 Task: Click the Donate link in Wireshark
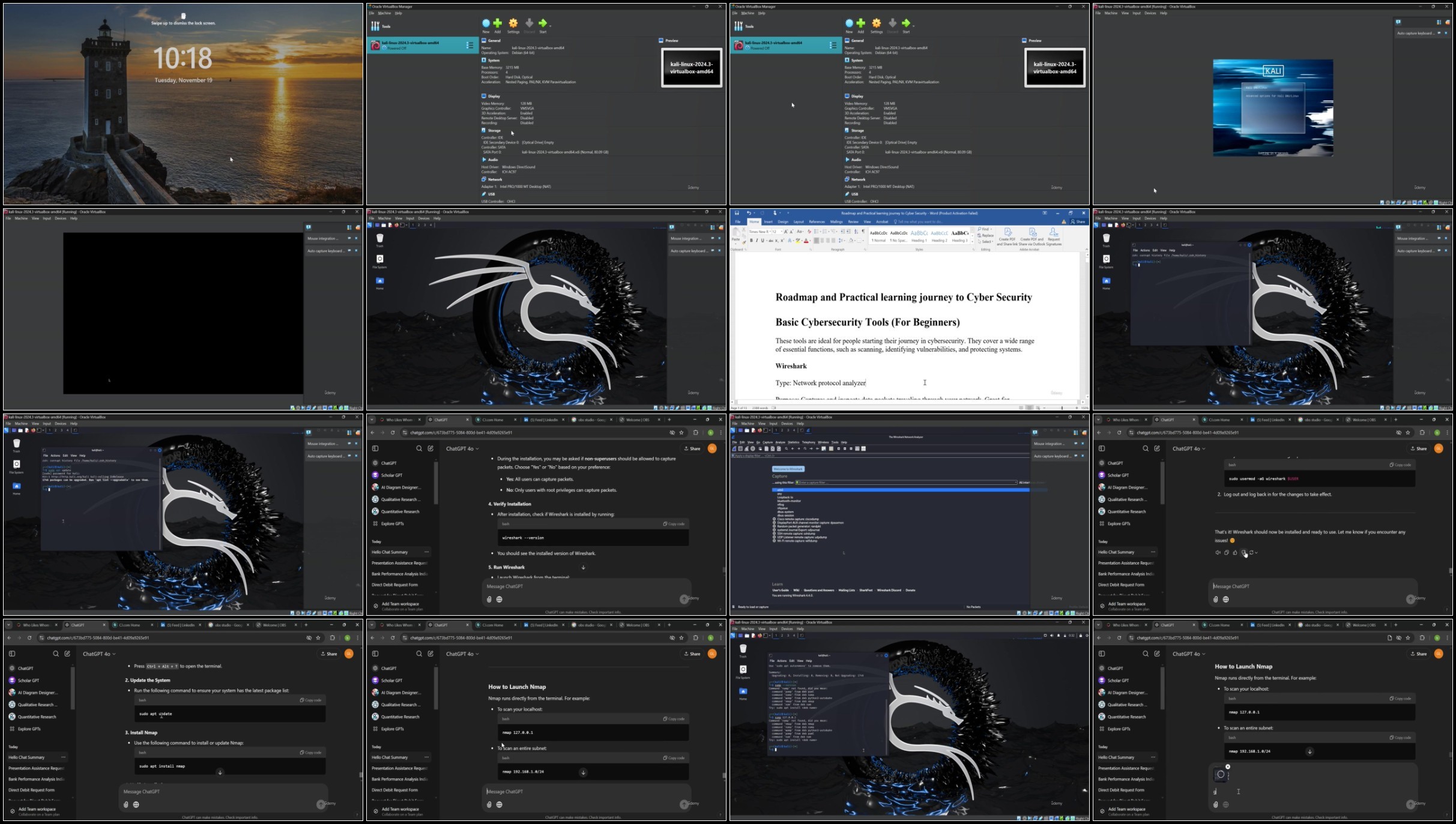910,590
